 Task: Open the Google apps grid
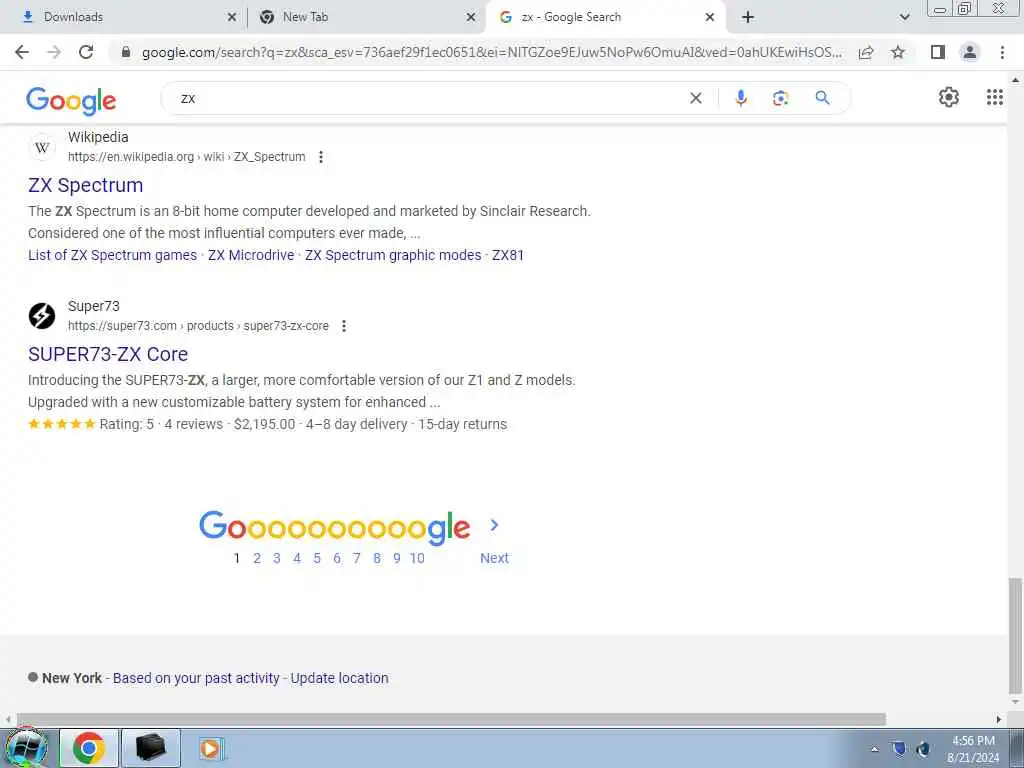(995, 97)
